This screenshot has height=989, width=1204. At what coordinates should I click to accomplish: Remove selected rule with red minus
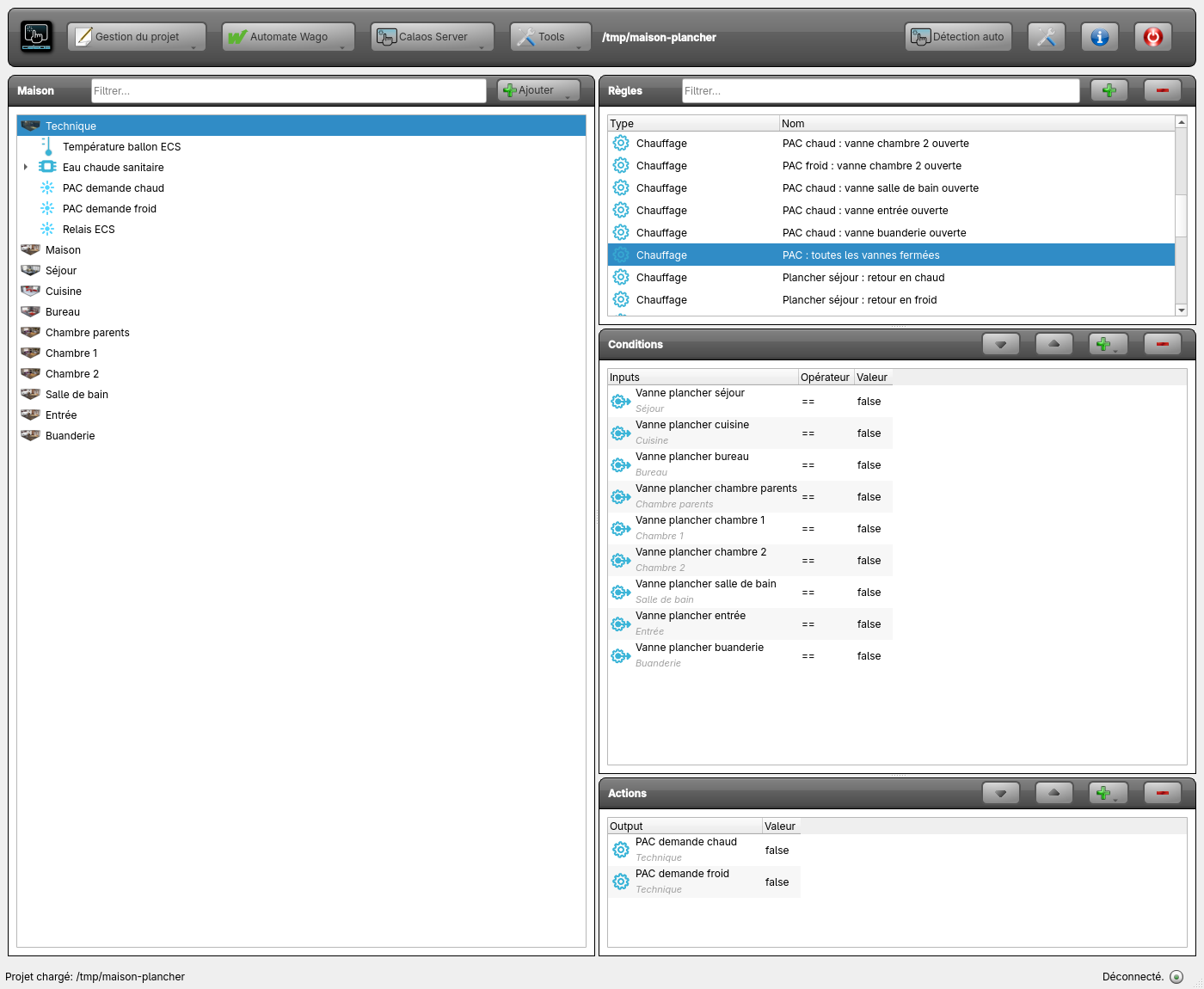click(x=1163, y=90)
